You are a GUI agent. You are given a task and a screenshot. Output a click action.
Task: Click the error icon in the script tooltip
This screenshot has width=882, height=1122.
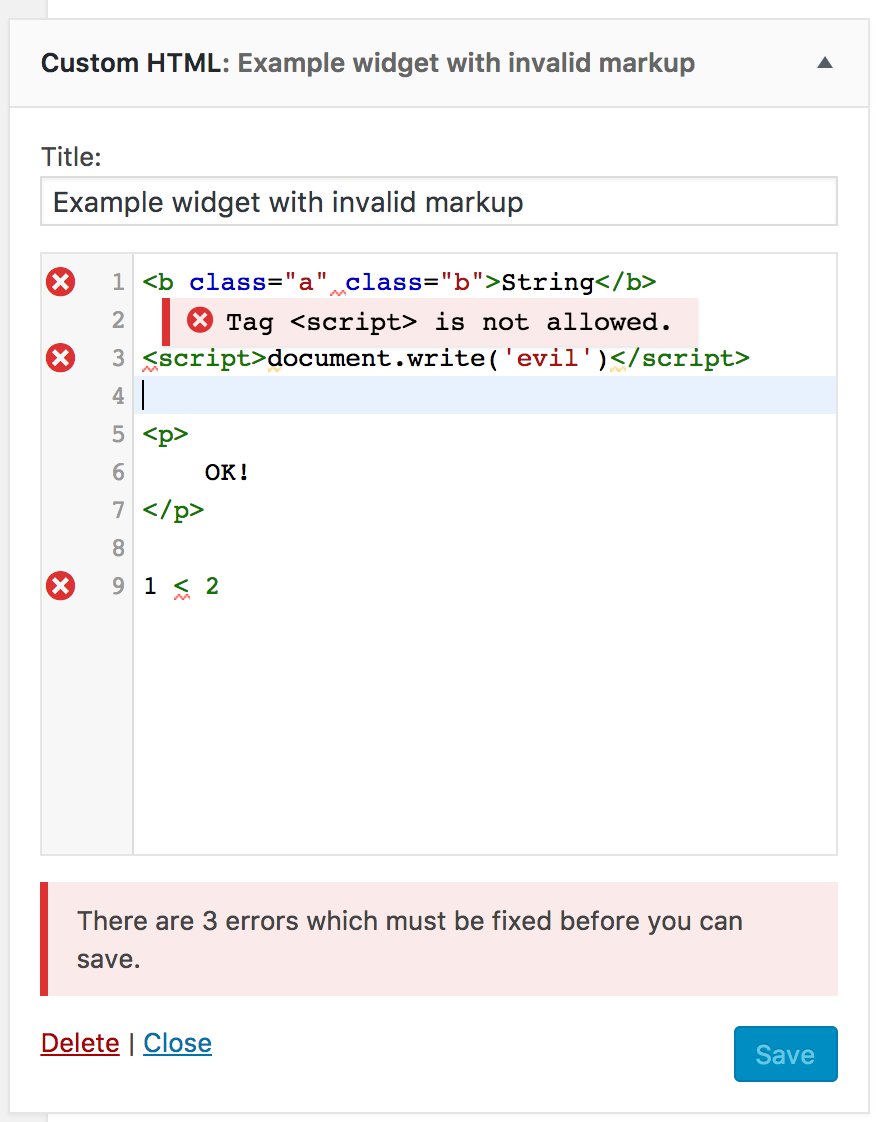coord(200,321)
